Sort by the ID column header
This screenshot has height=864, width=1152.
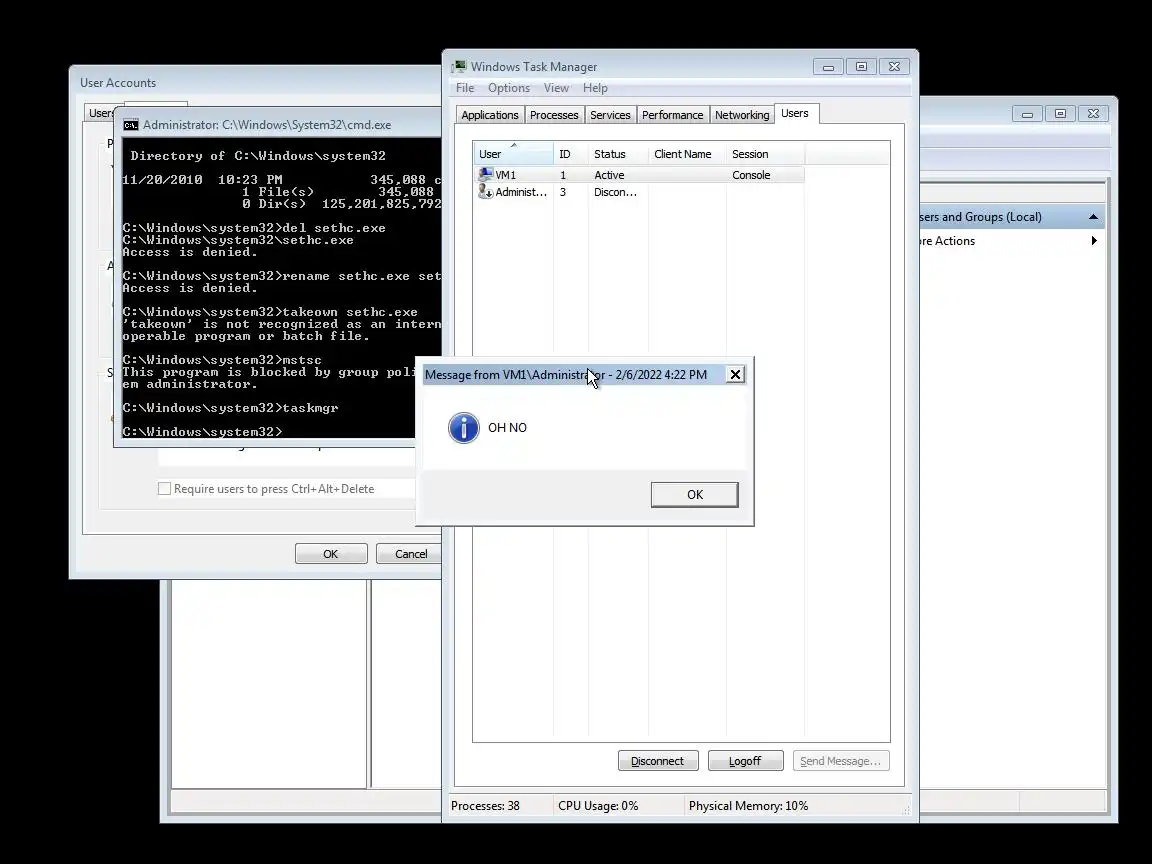click(x=571, y=154)
